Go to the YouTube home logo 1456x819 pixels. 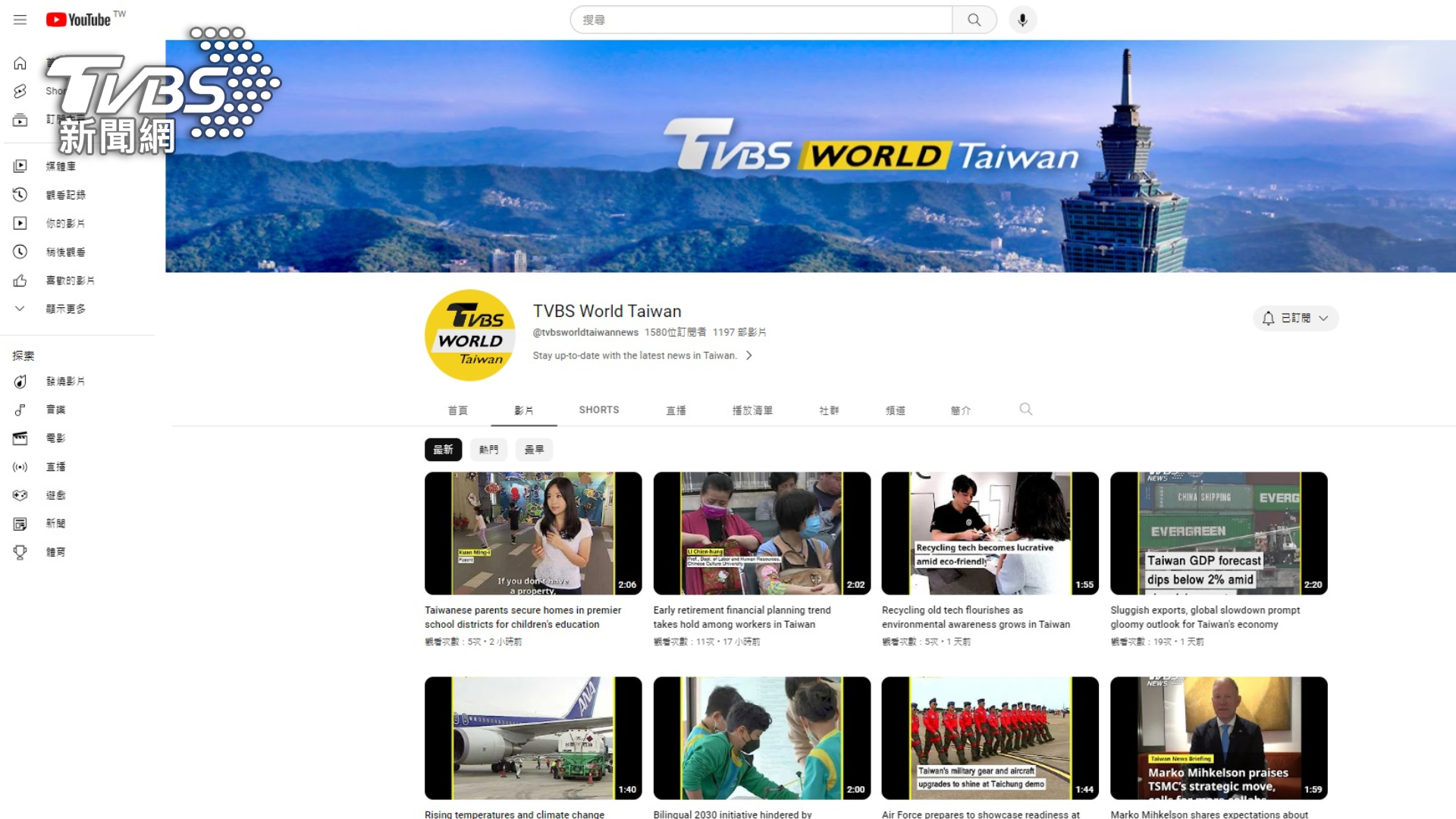(78, 20)
